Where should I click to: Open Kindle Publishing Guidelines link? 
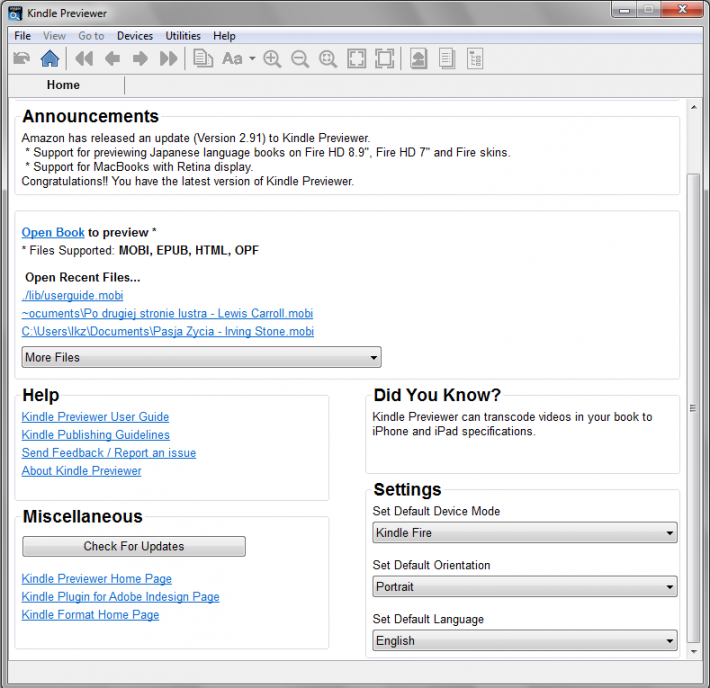96,435
